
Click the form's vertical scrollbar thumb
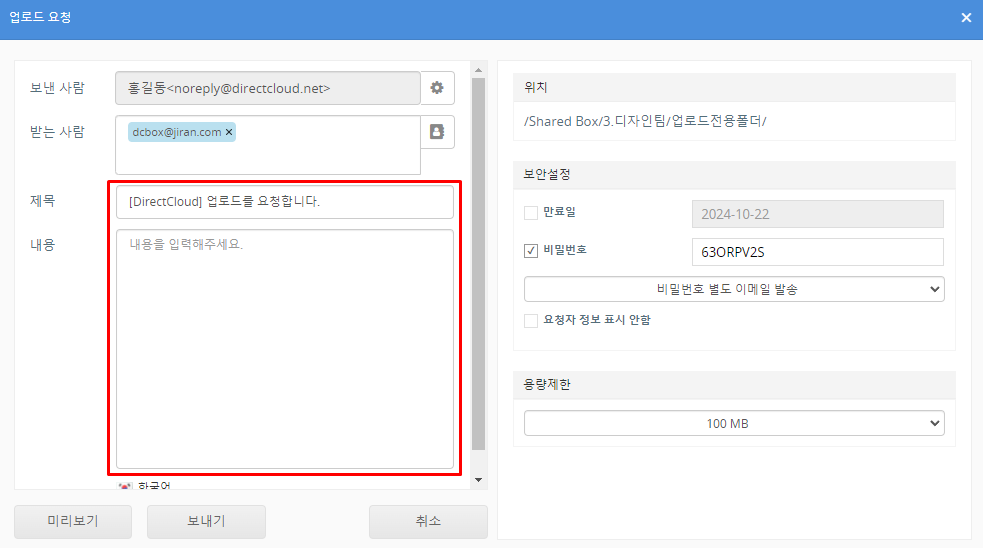(x=478, y=260)
